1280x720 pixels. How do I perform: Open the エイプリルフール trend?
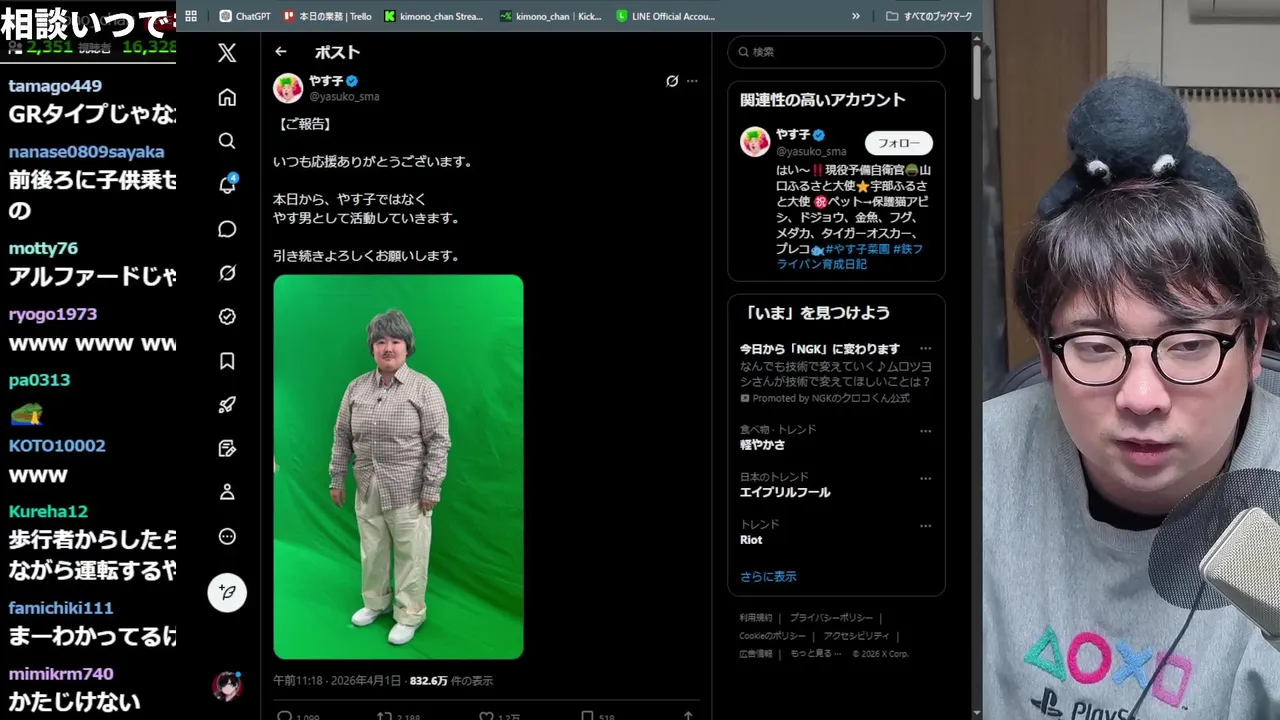pyautogui.click(x=785, y=492)
